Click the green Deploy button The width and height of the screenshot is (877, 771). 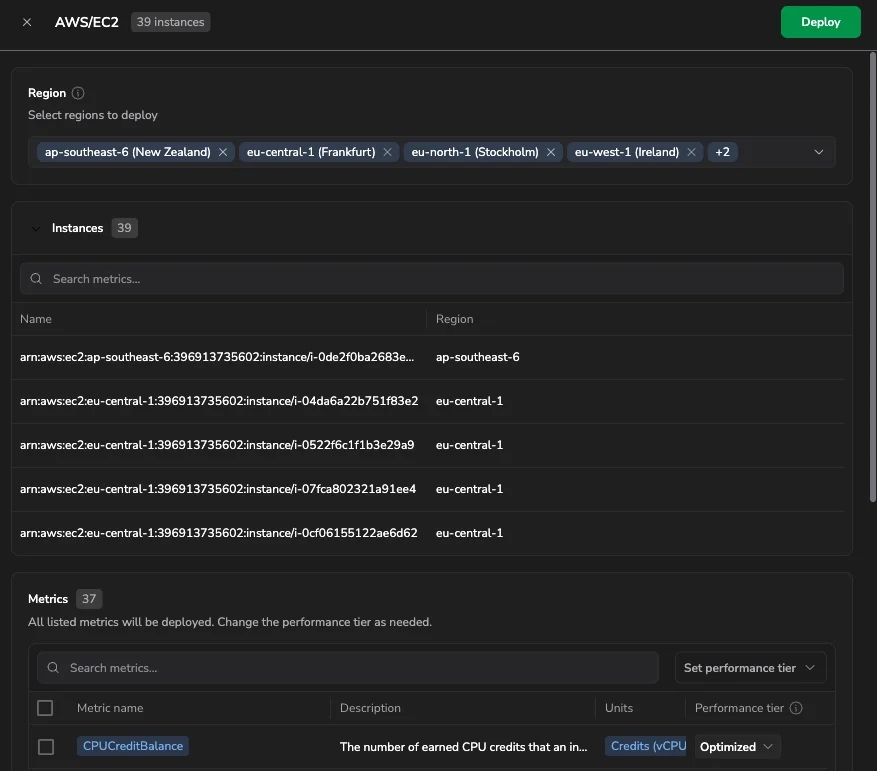(x=821, y=22)
